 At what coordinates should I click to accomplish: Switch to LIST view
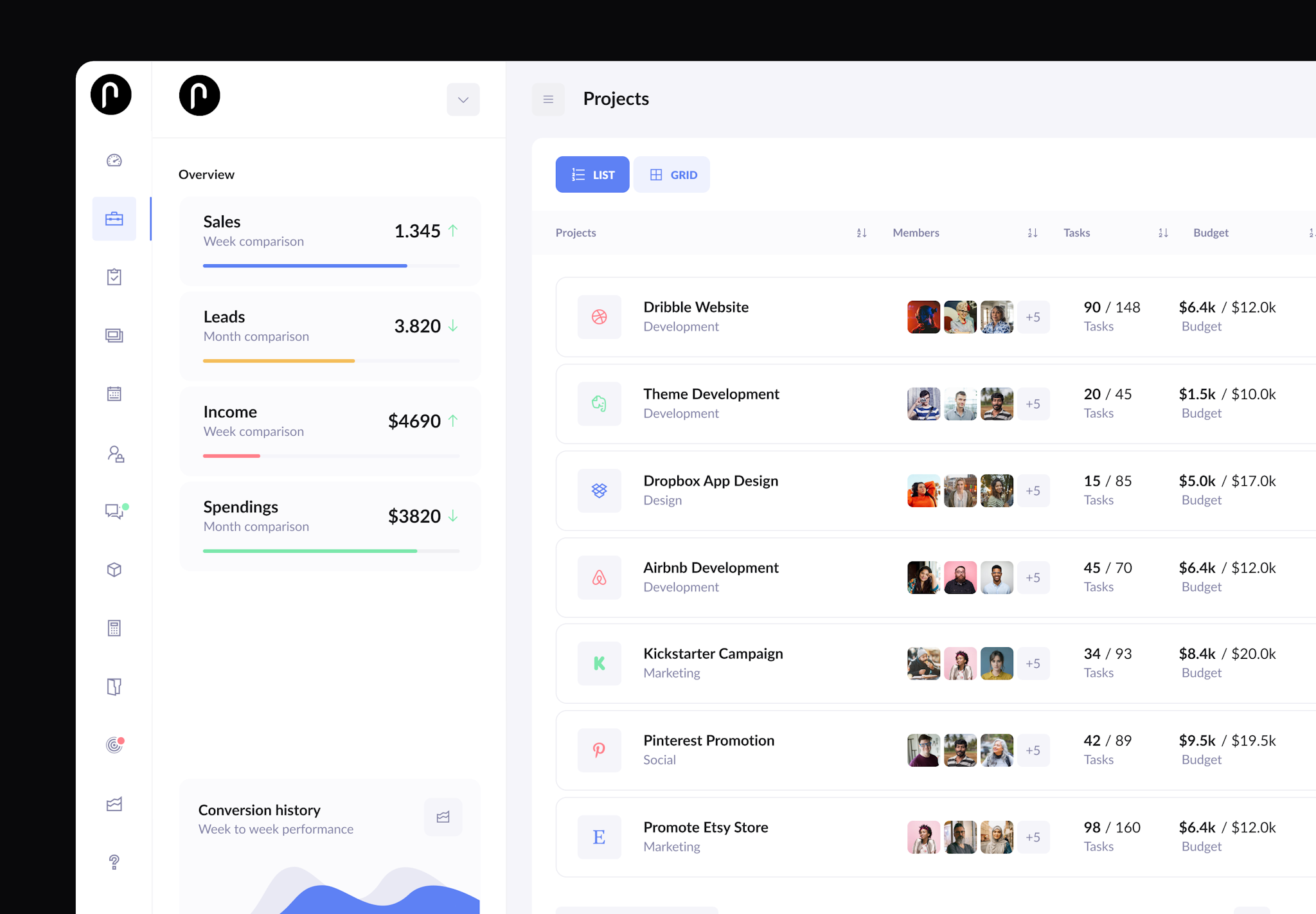click(592, 175)
